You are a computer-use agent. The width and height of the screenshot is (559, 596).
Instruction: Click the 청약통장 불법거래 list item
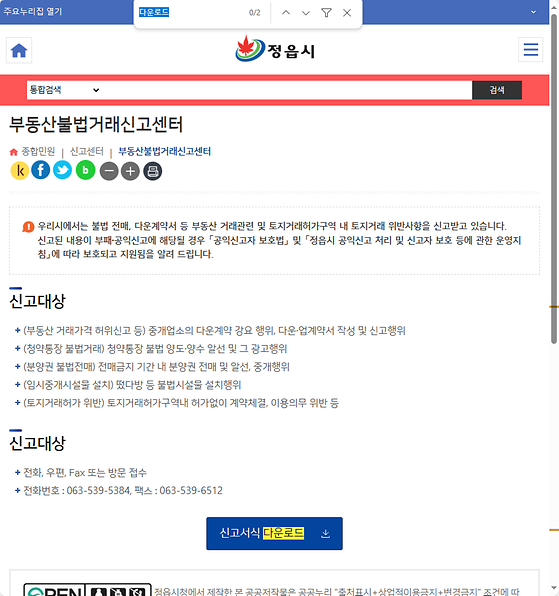pos(155,349)
